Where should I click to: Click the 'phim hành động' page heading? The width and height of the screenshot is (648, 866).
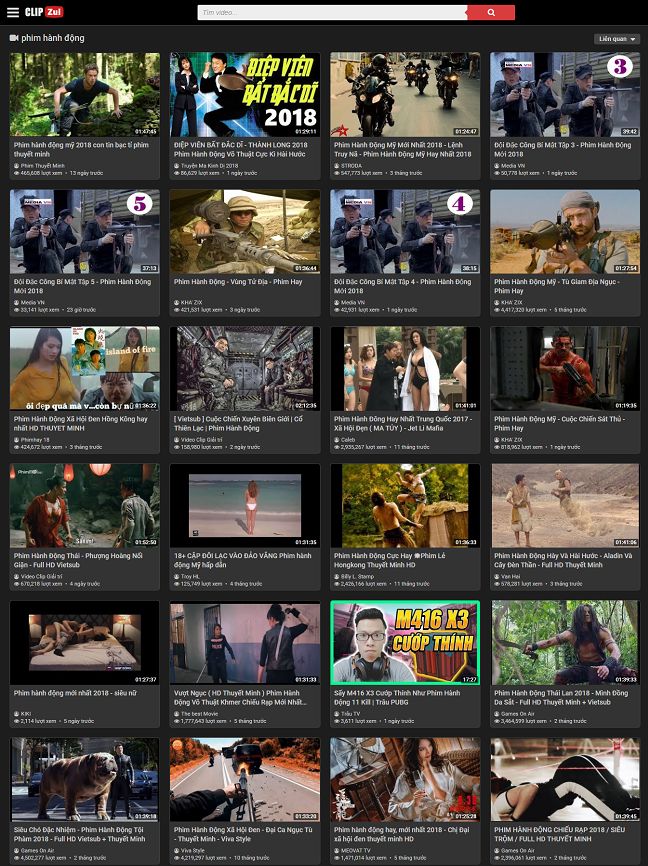click(52, 38)
